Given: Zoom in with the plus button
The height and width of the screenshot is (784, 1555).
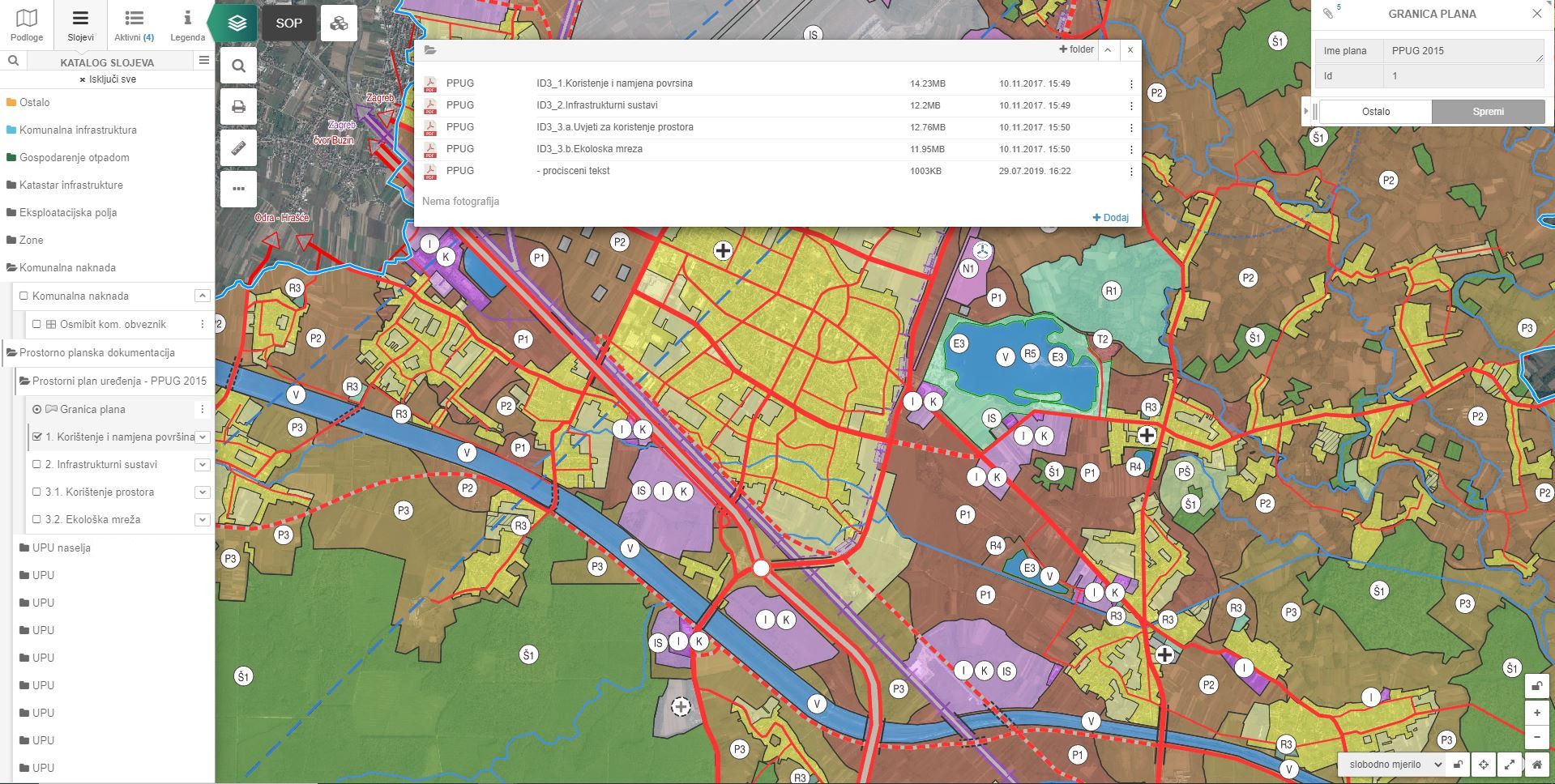Looking at the screenshot, I should point(1537,713).
